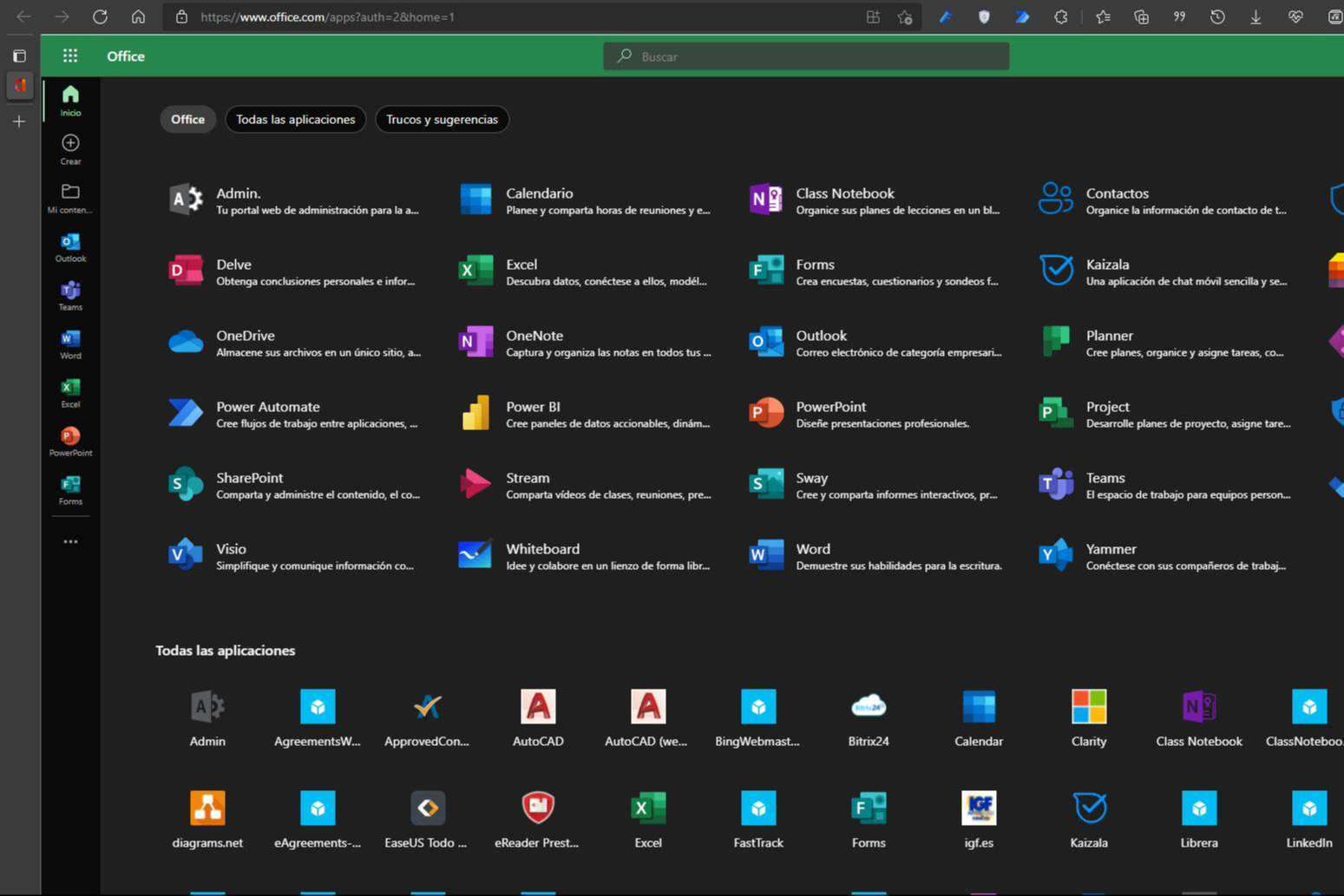Open Mi contenido folder in sidebar
Image resolution: width=1344 pixels, height=896 pixels.
70,197
